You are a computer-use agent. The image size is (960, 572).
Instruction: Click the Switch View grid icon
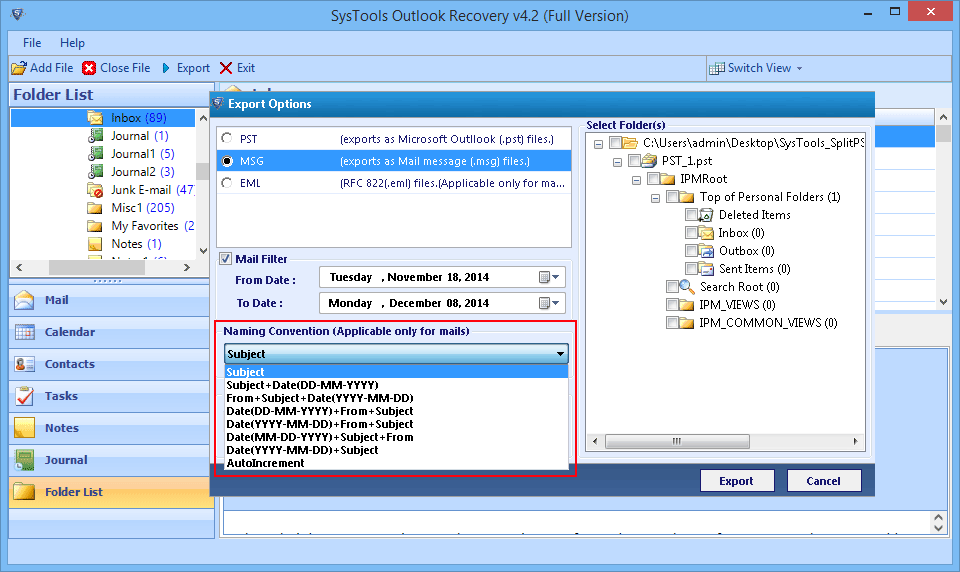tap(716, 68)
